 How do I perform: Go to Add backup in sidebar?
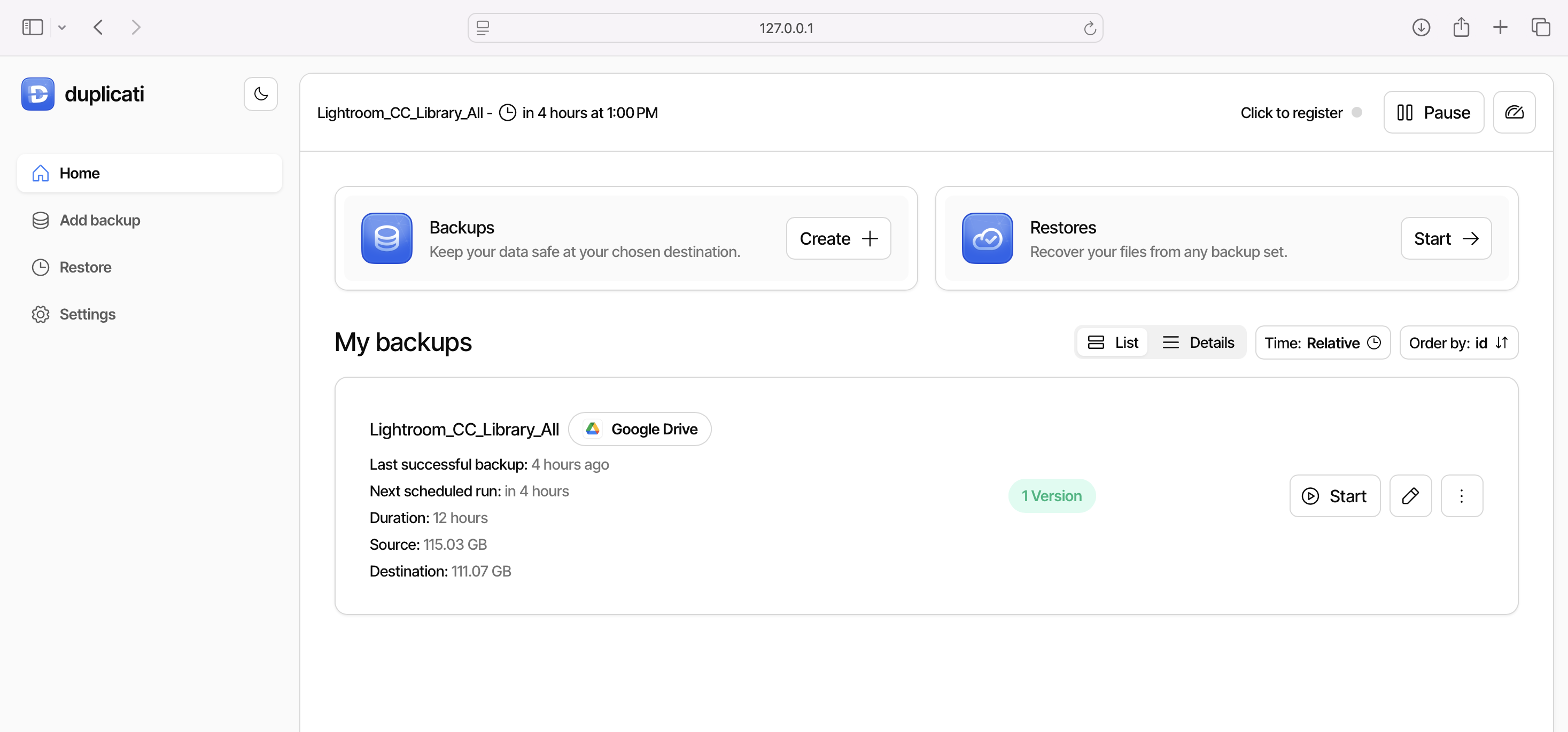tap(100, 220)
